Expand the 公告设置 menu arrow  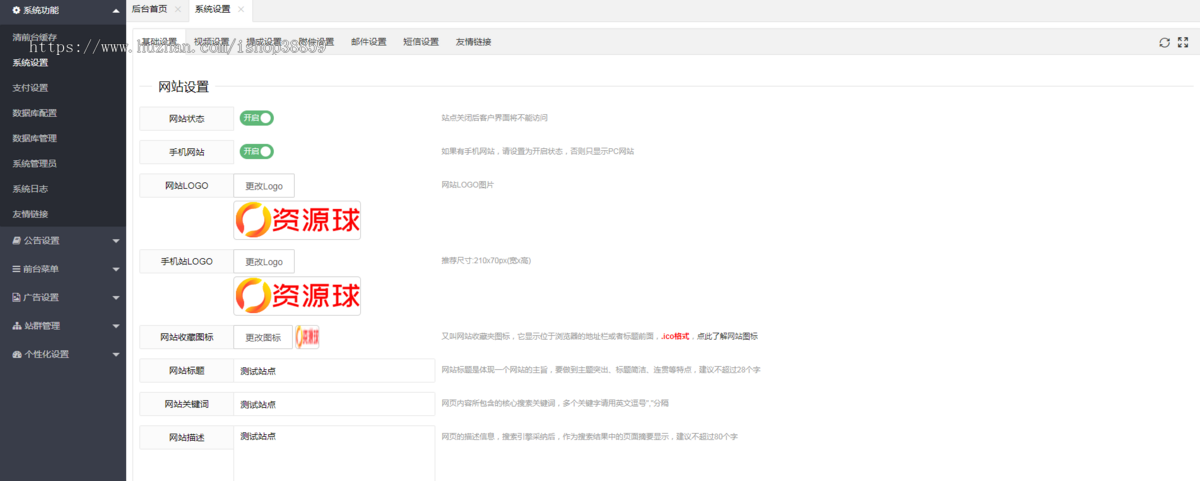[x=116, y=241]
